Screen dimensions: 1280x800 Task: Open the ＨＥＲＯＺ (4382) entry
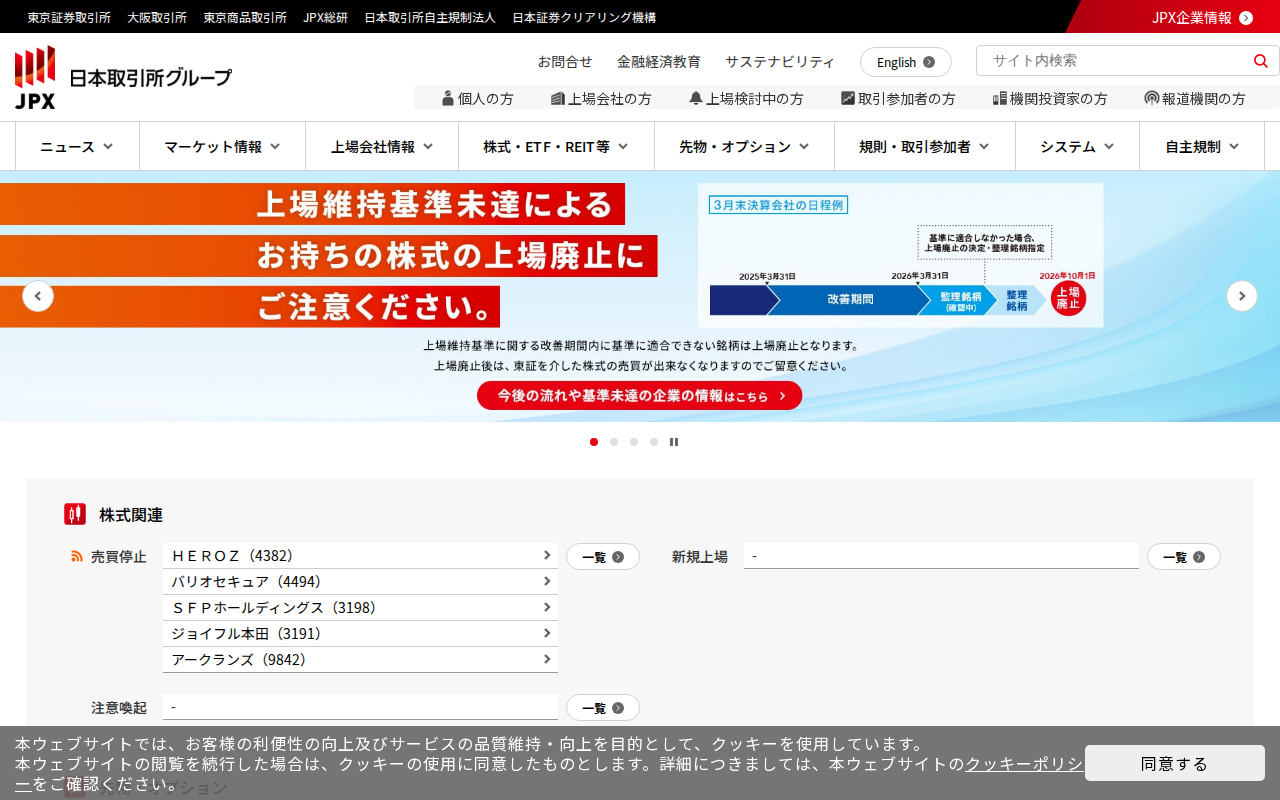click(360, 556)
